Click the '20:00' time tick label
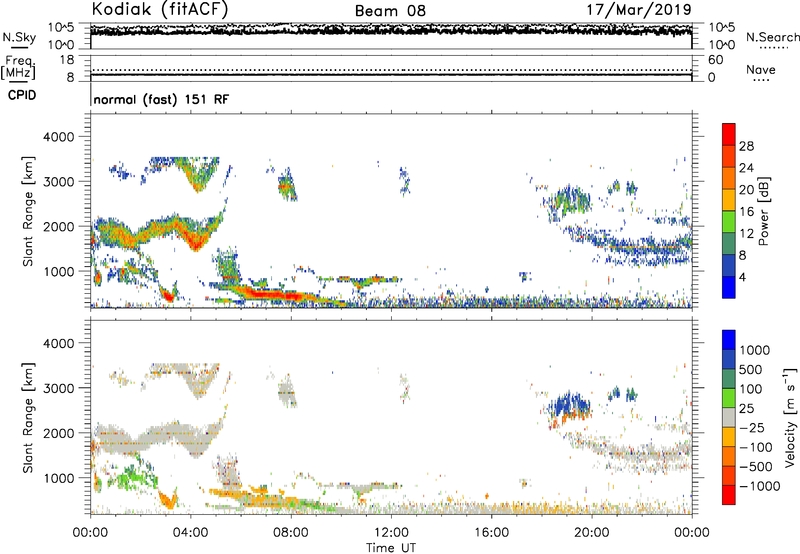 pyautogui.click(x=591, y=533)
